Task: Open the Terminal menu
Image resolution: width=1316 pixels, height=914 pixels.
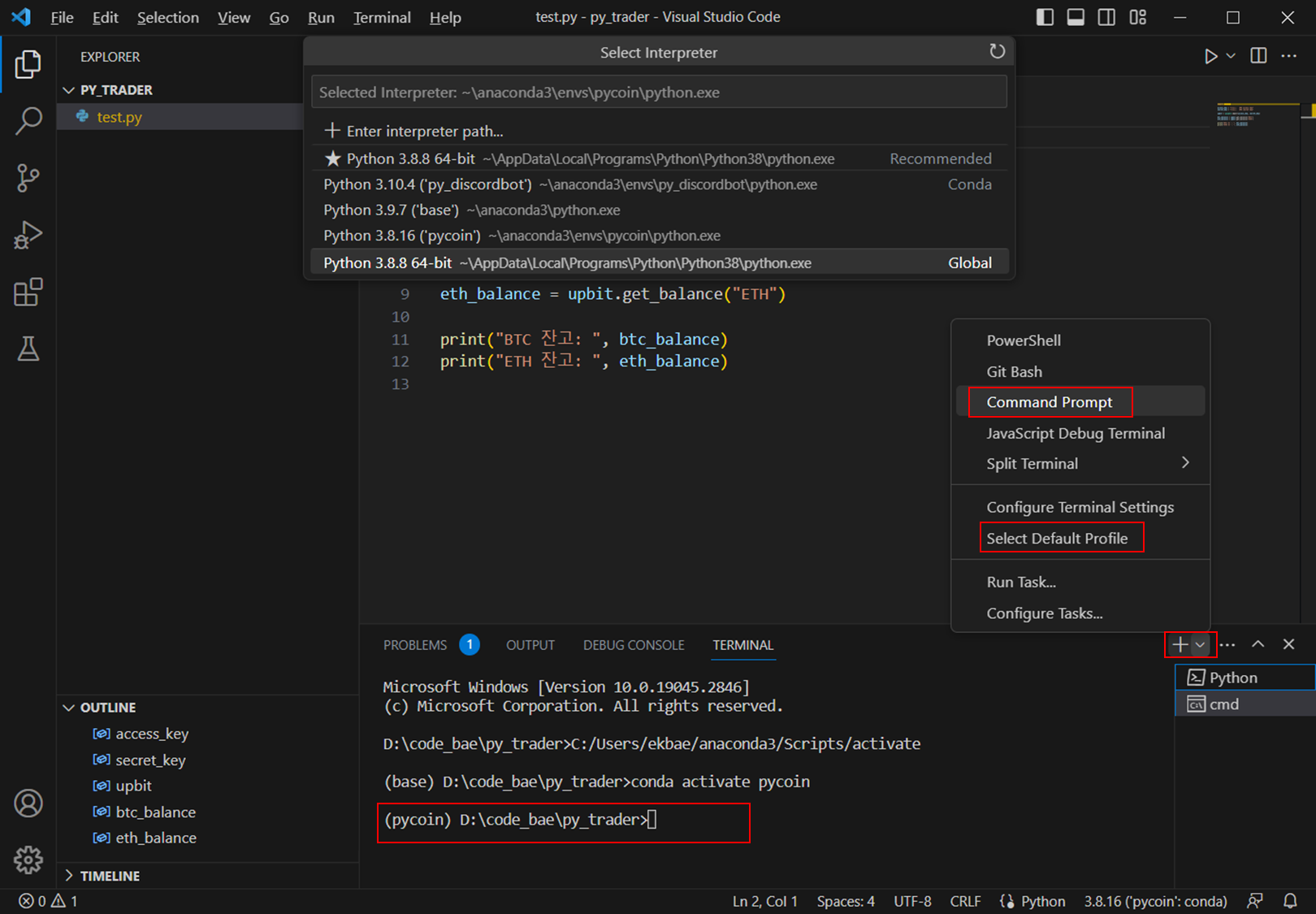Action: click(x=382, y=17)
